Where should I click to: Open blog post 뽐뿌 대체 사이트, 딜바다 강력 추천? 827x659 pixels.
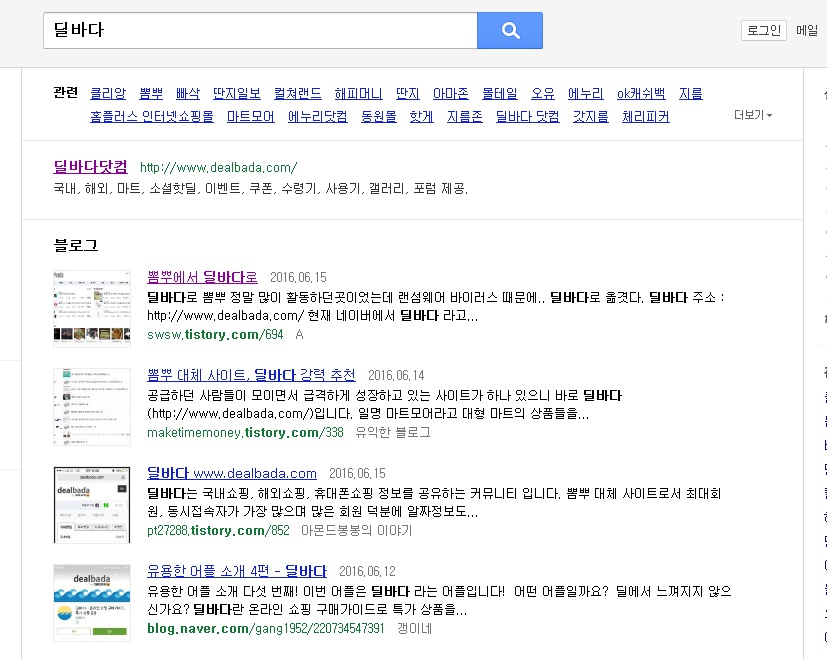[251, 375]
